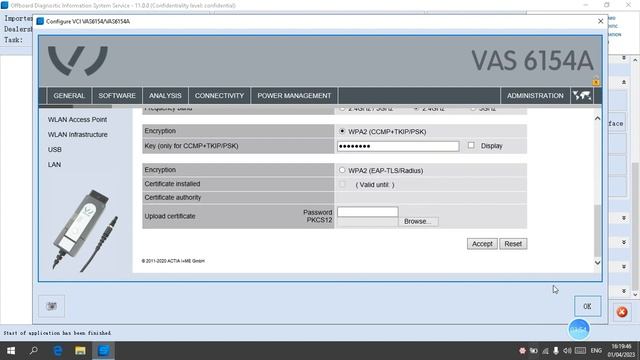Click the ODIS app icon in the taskbar
640x360 pixels.
(104, 351)
